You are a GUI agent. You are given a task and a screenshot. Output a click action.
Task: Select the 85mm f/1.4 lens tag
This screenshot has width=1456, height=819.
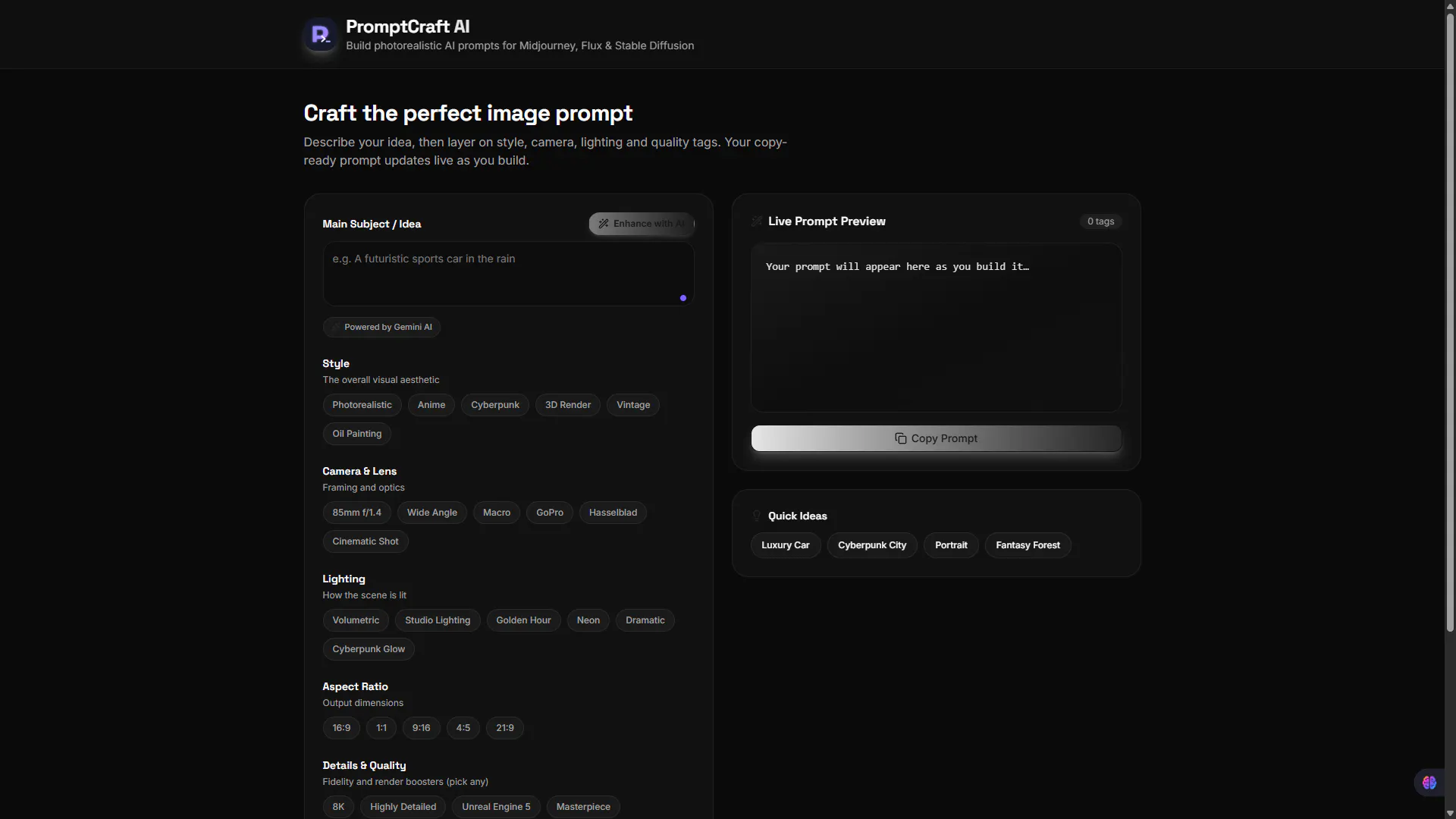coord(357,513)
